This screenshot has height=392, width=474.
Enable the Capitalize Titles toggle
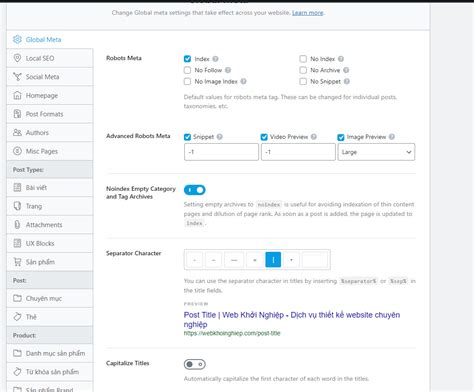195,364
